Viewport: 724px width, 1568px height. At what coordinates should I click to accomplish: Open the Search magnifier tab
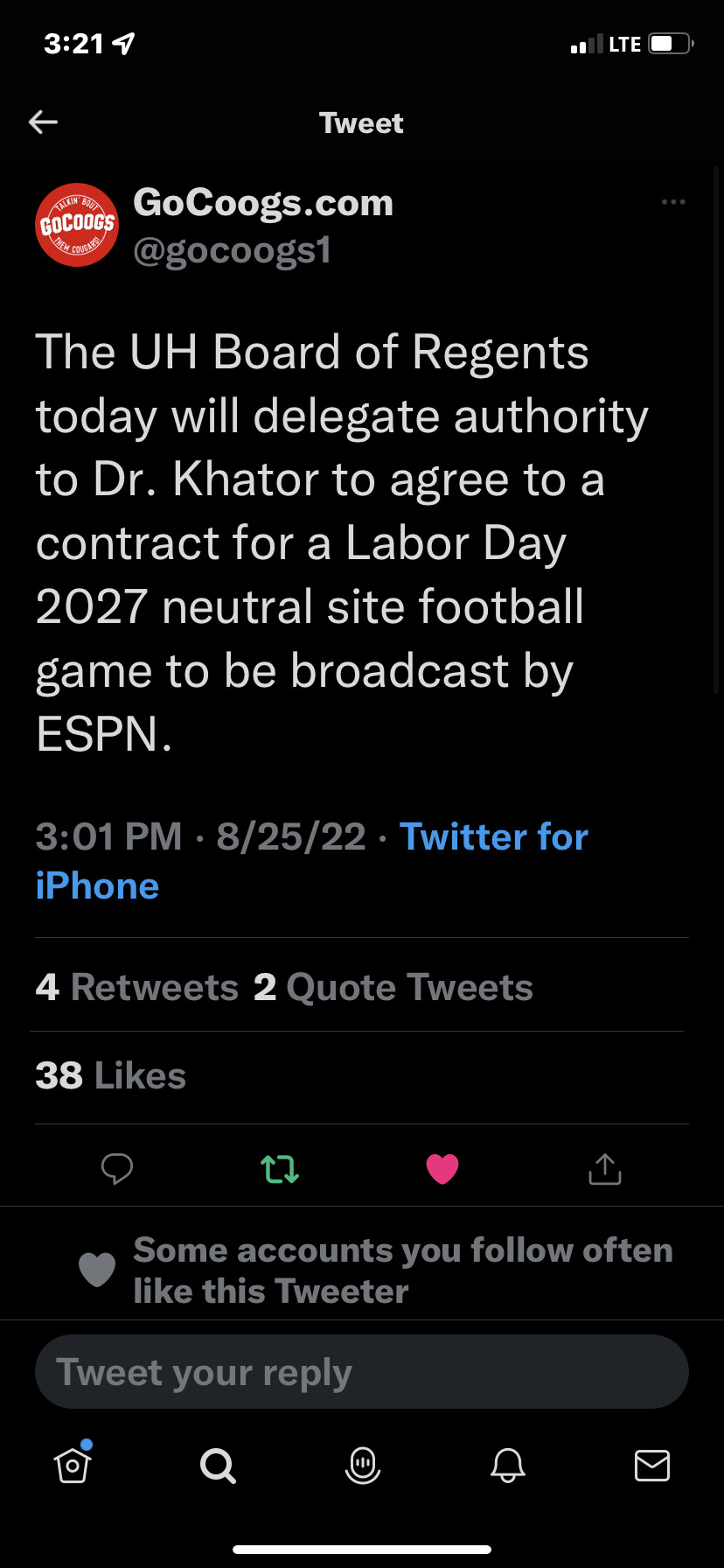pyautogui.click(x=218, y=1465)
